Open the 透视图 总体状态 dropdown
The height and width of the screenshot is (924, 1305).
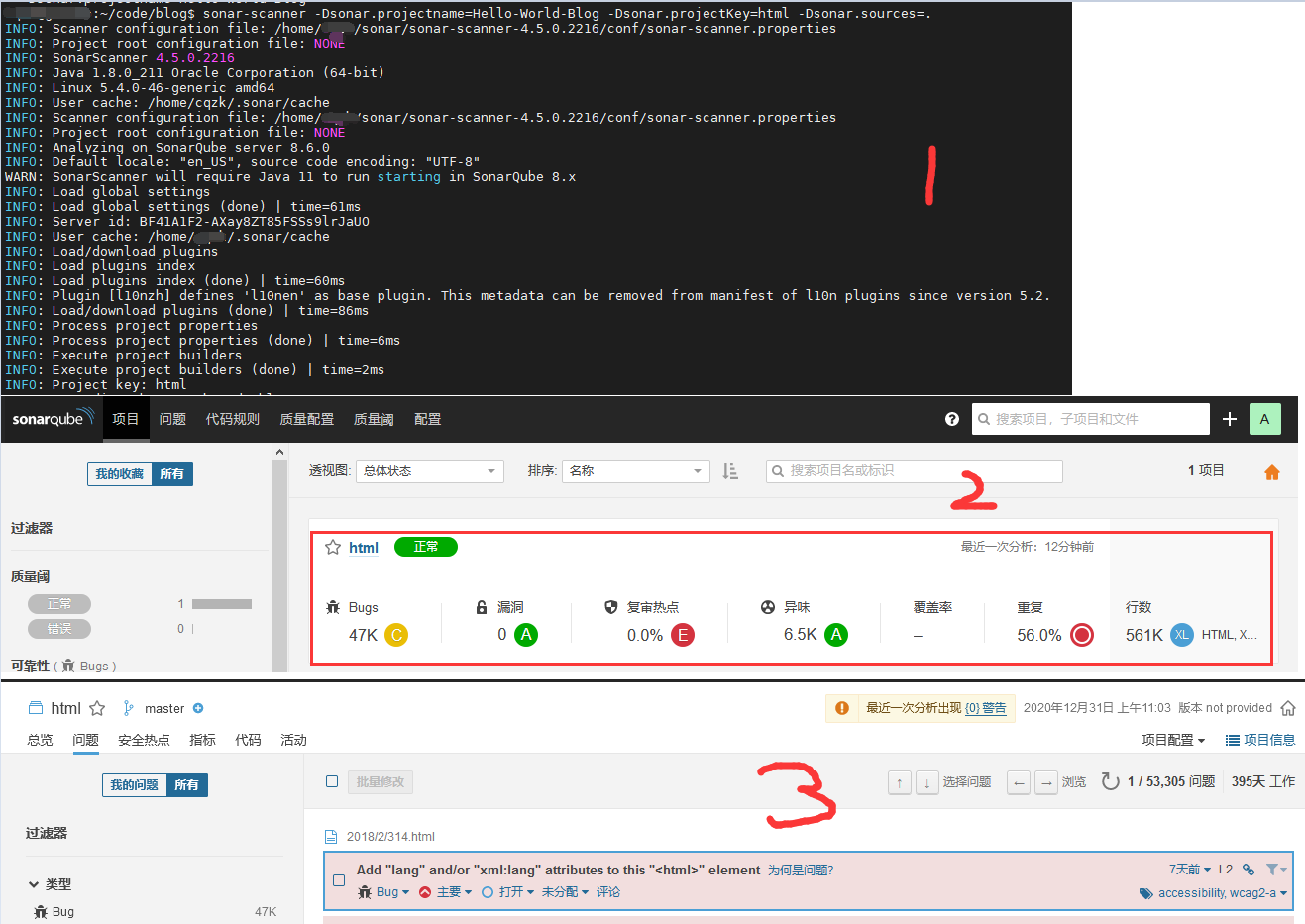[430, 471]
